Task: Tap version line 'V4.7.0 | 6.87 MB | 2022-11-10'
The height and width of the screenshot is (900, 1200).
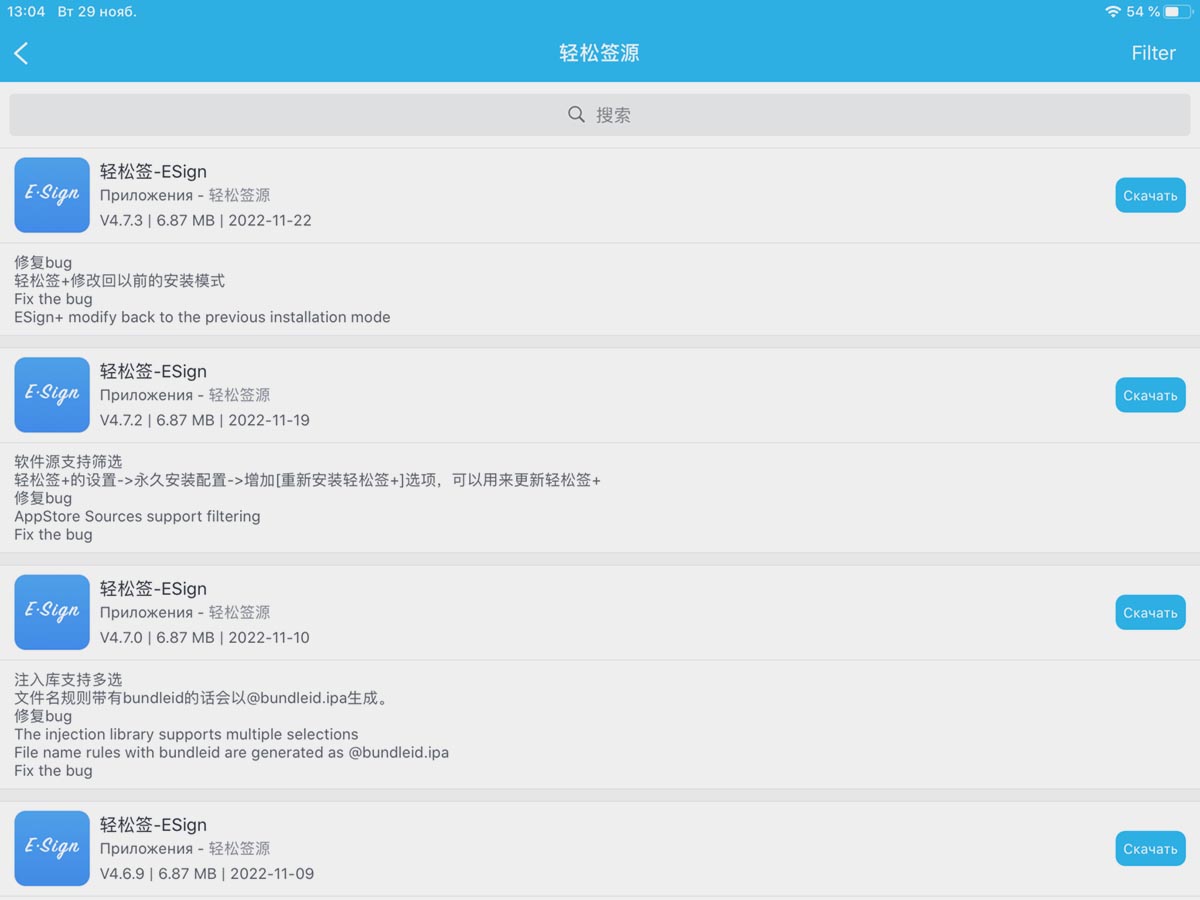Action: pyautogui.click(x=205, y=637)
